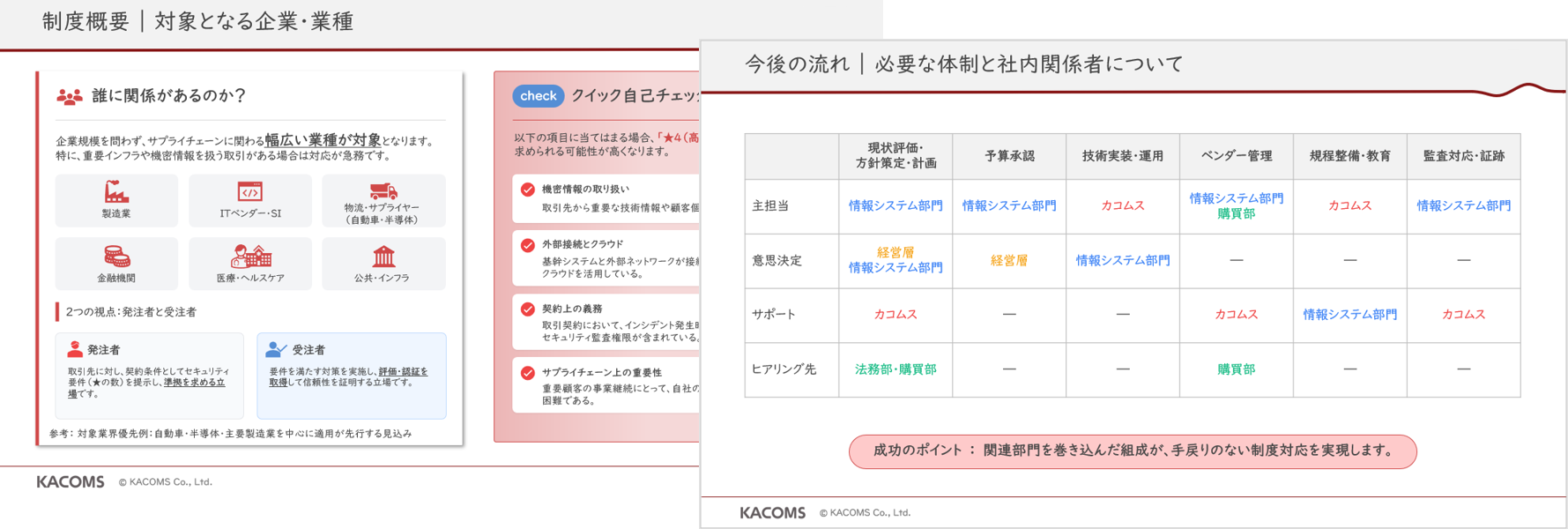
Task: Select the ITベンダー・SI code icon
Action: coord(250,192)
